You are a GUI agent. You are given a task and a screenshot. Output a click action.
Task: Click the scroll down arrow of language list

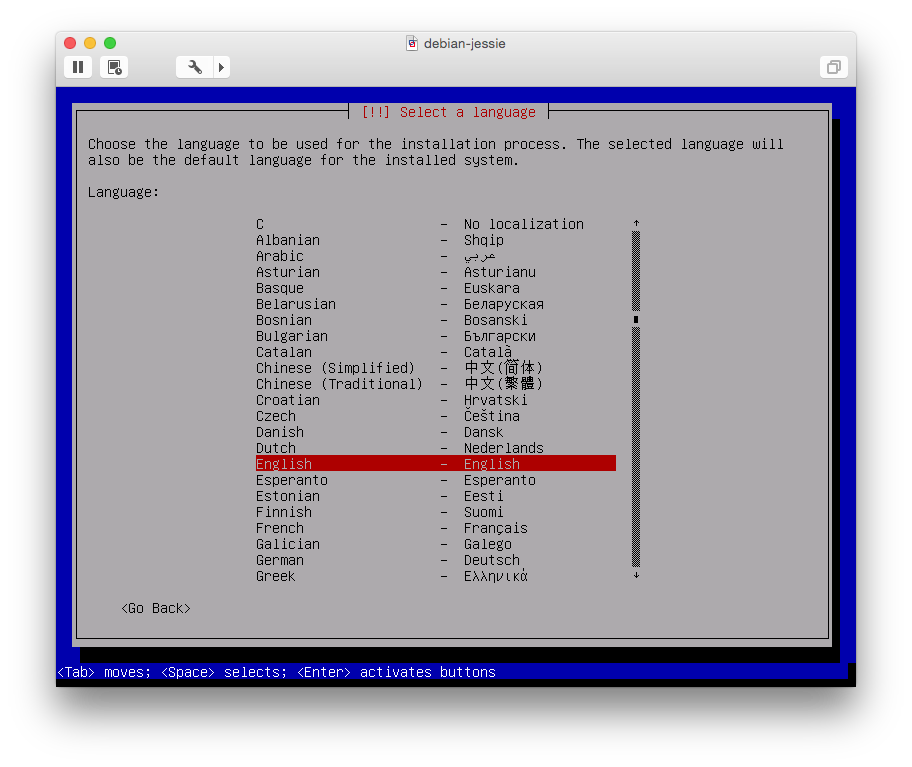click(636, 575)
